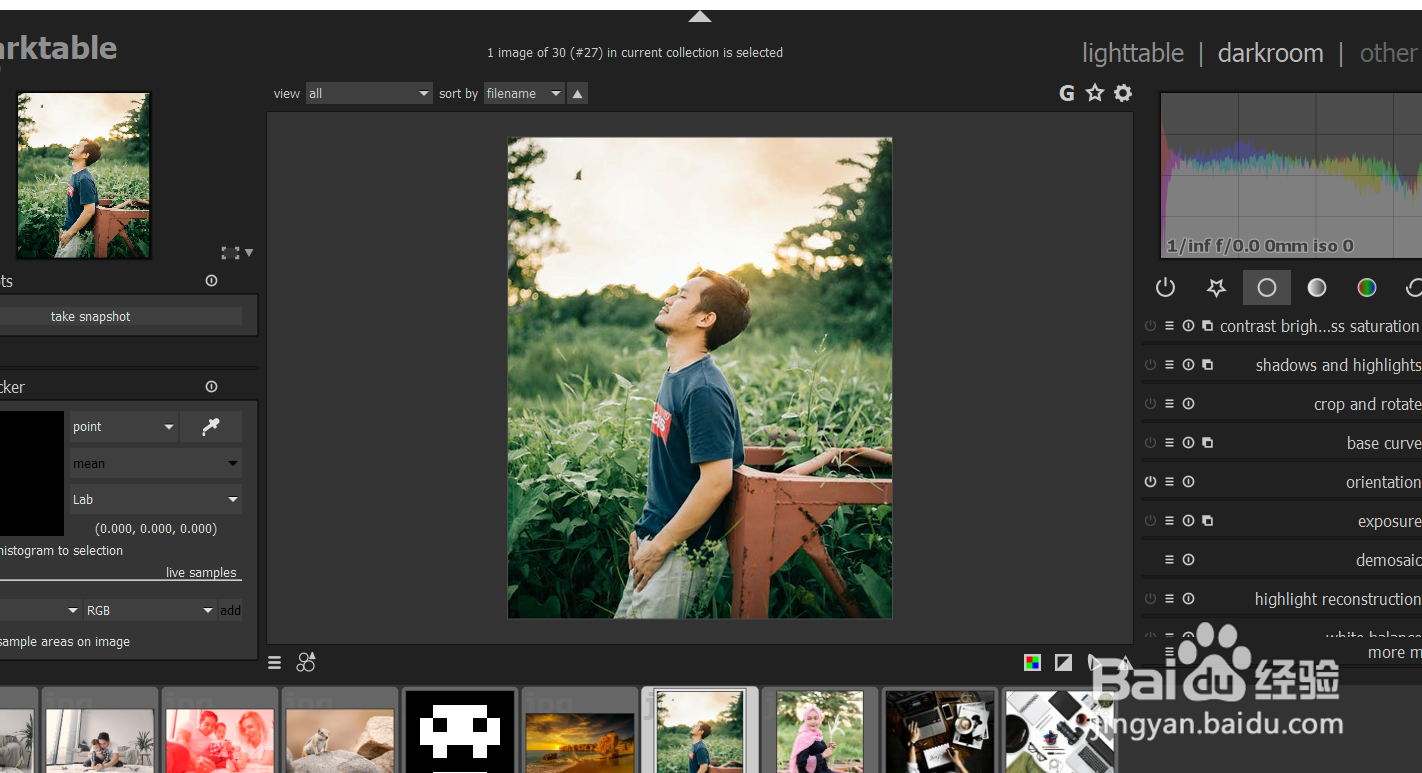
Task: Select the color group rainbow circle icon
Action: coord(1367,288)
